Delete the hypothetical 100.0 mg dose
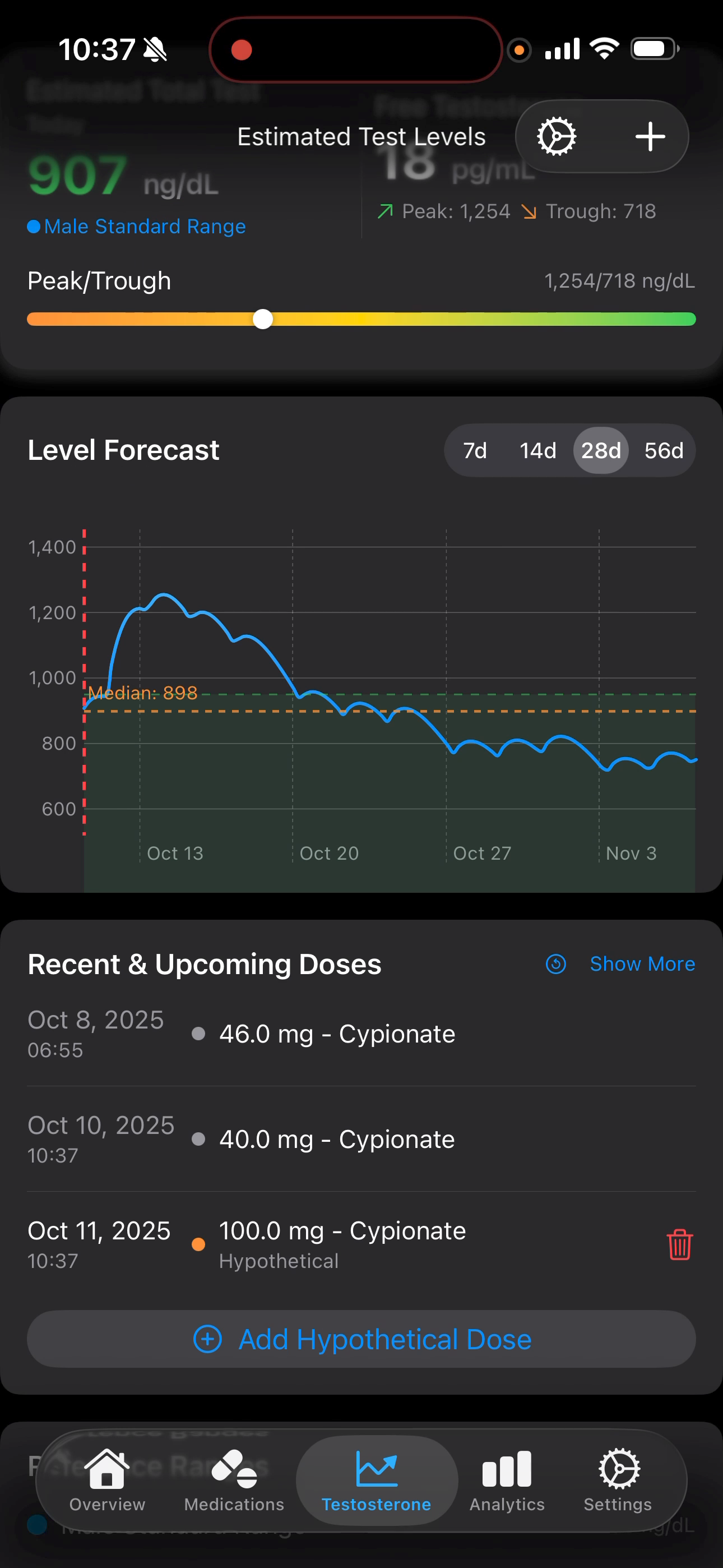The height and width of the screenshot is (1568, 723). pyautogui.click(x=679, y=1244)
